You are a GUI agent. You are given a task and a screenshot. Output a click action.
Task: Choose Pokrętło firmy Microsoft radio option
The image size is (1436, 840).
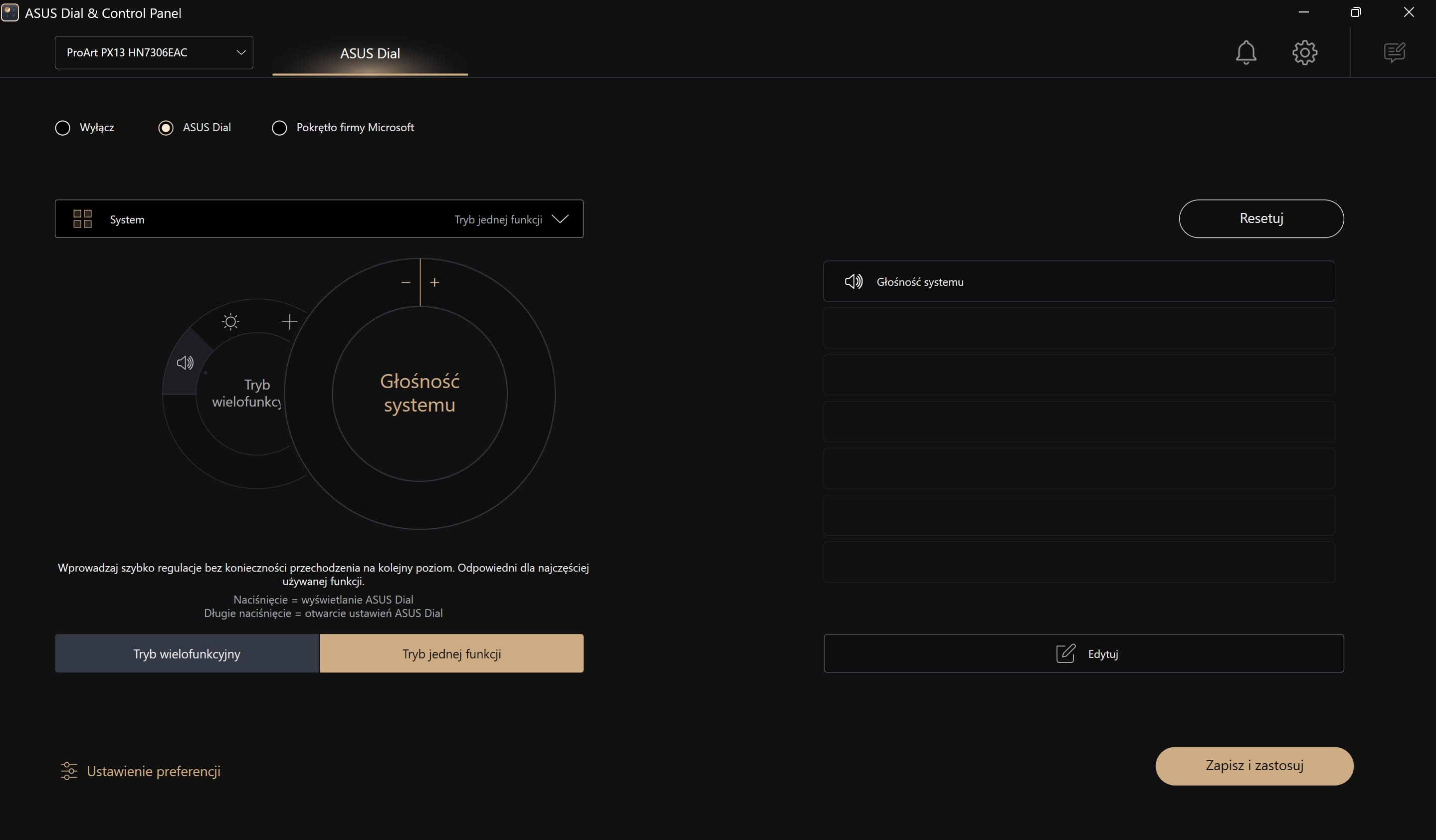coord(279,128)
